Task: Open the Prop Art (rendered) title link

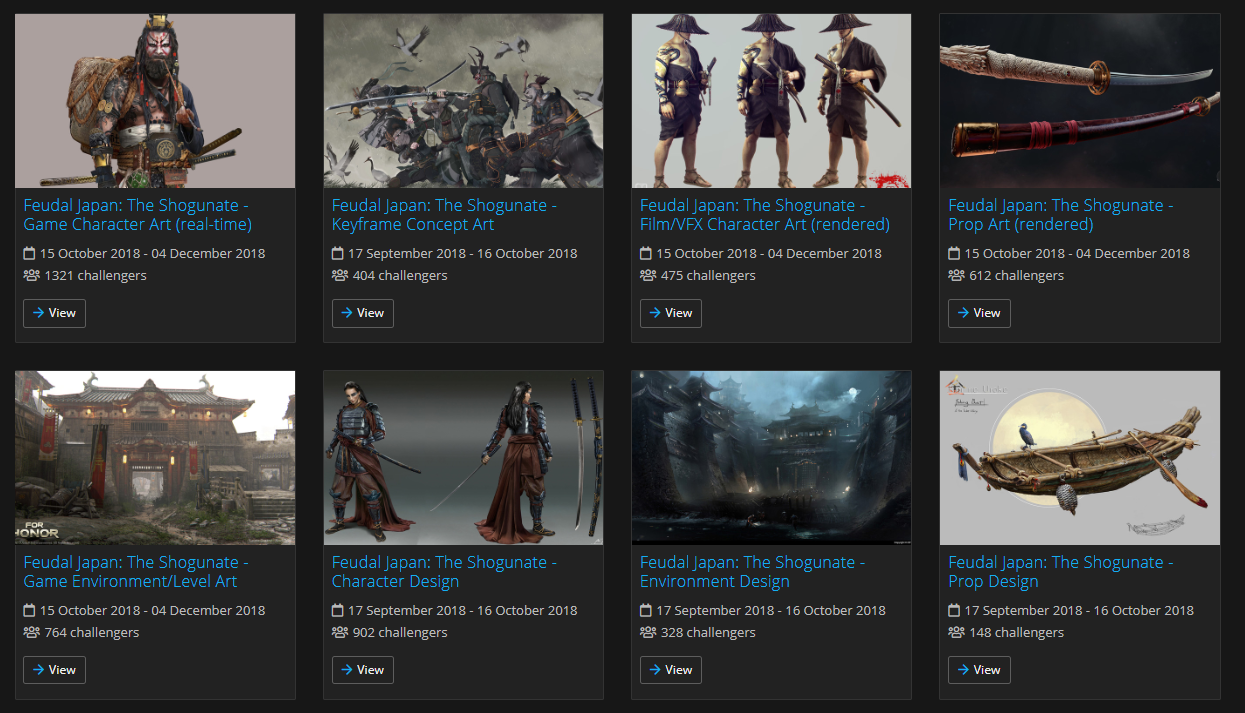Action: click(1061, 215)
